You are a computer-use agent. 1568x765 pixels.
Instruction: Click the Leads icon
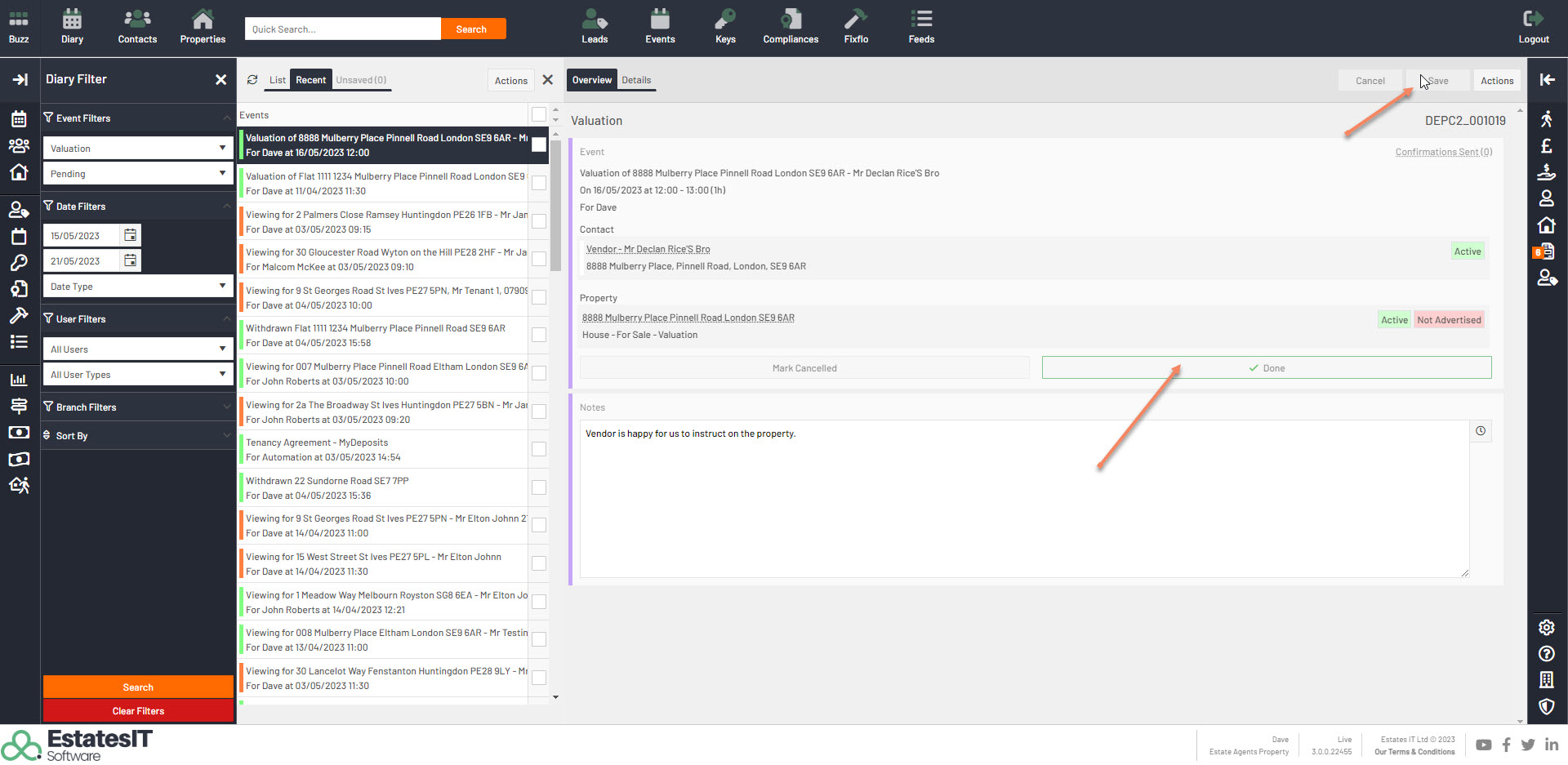(x=595, y=27)
